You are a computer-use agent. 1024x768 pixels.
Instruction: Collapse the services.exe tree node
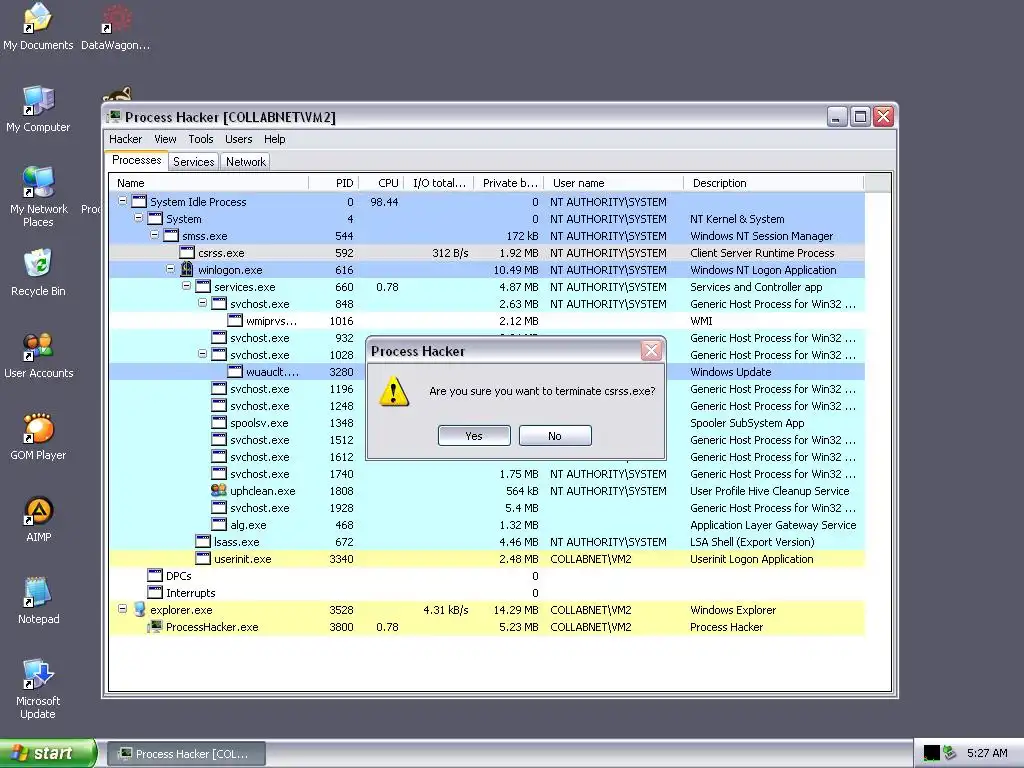click(186, 286)
